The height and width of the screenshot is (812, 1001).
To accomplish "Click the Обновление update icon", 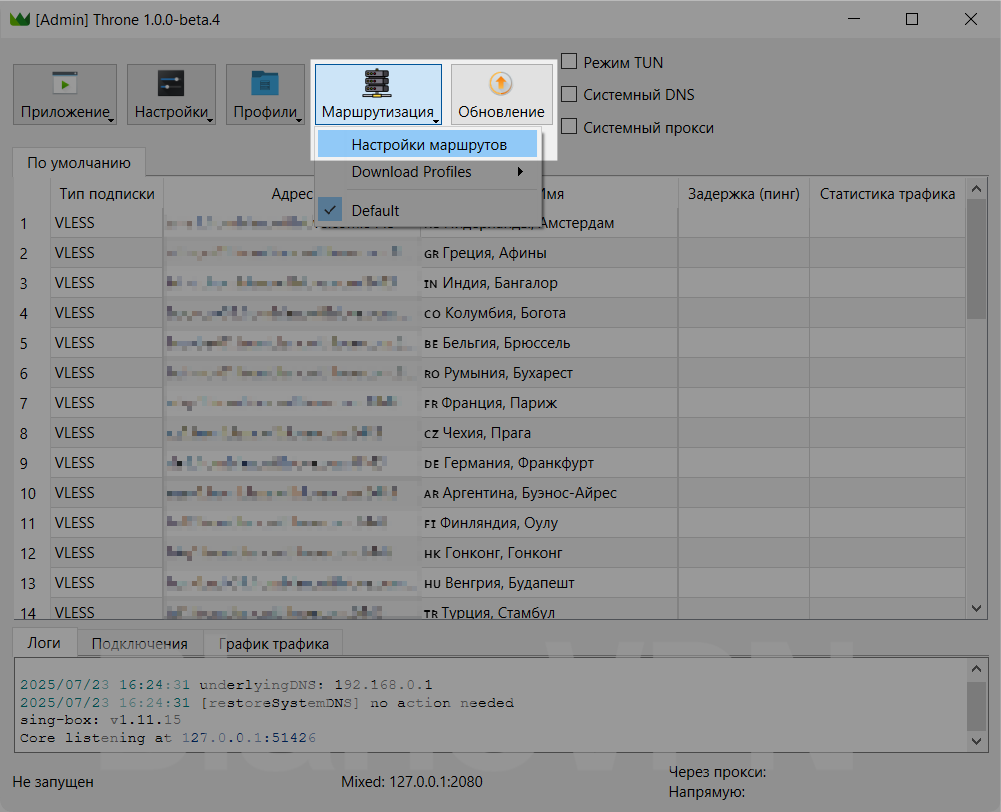I will point(501,84).
